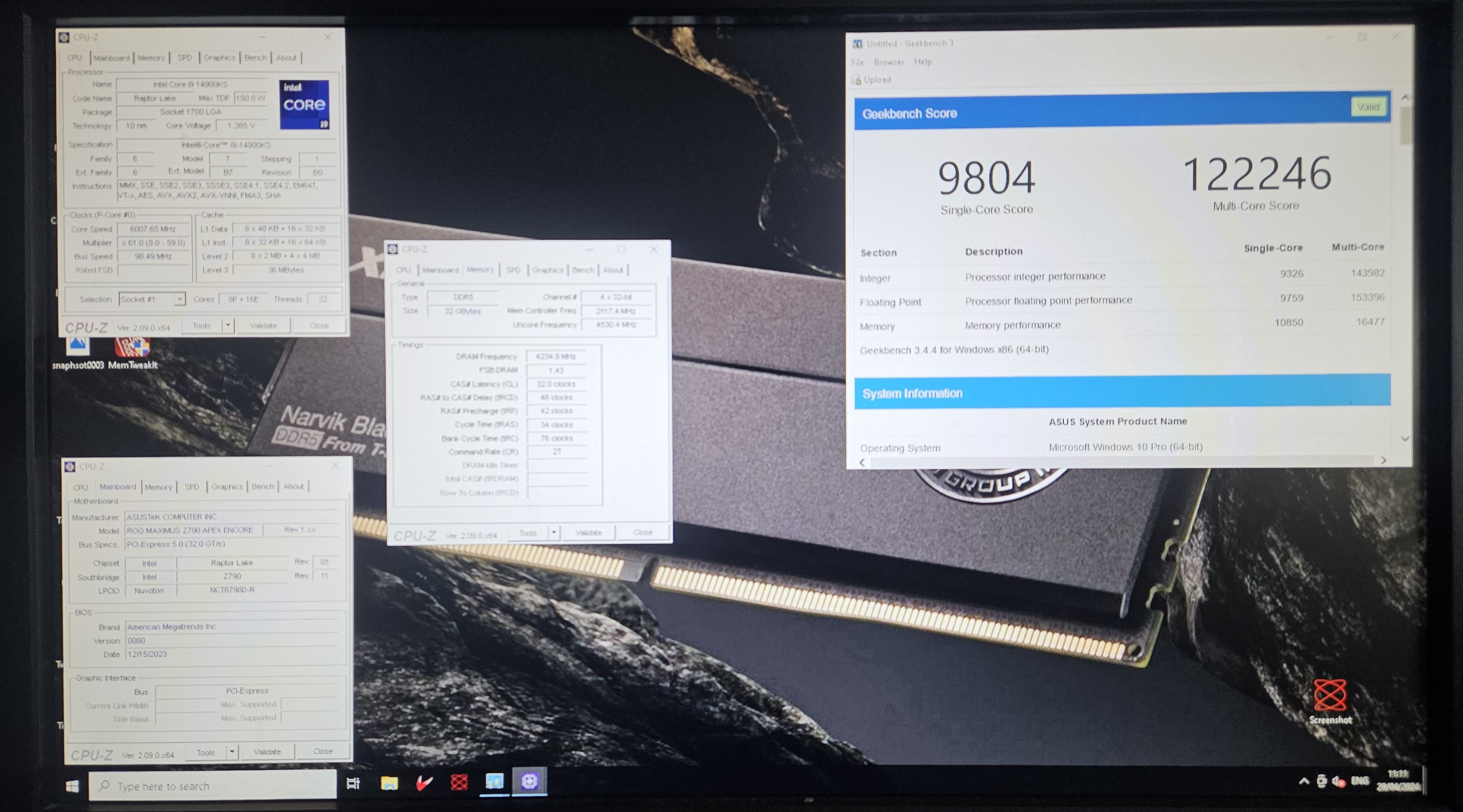Click the red crossed-loops taskbar icon
The image size is (1463, 812).
coord(459,783)
